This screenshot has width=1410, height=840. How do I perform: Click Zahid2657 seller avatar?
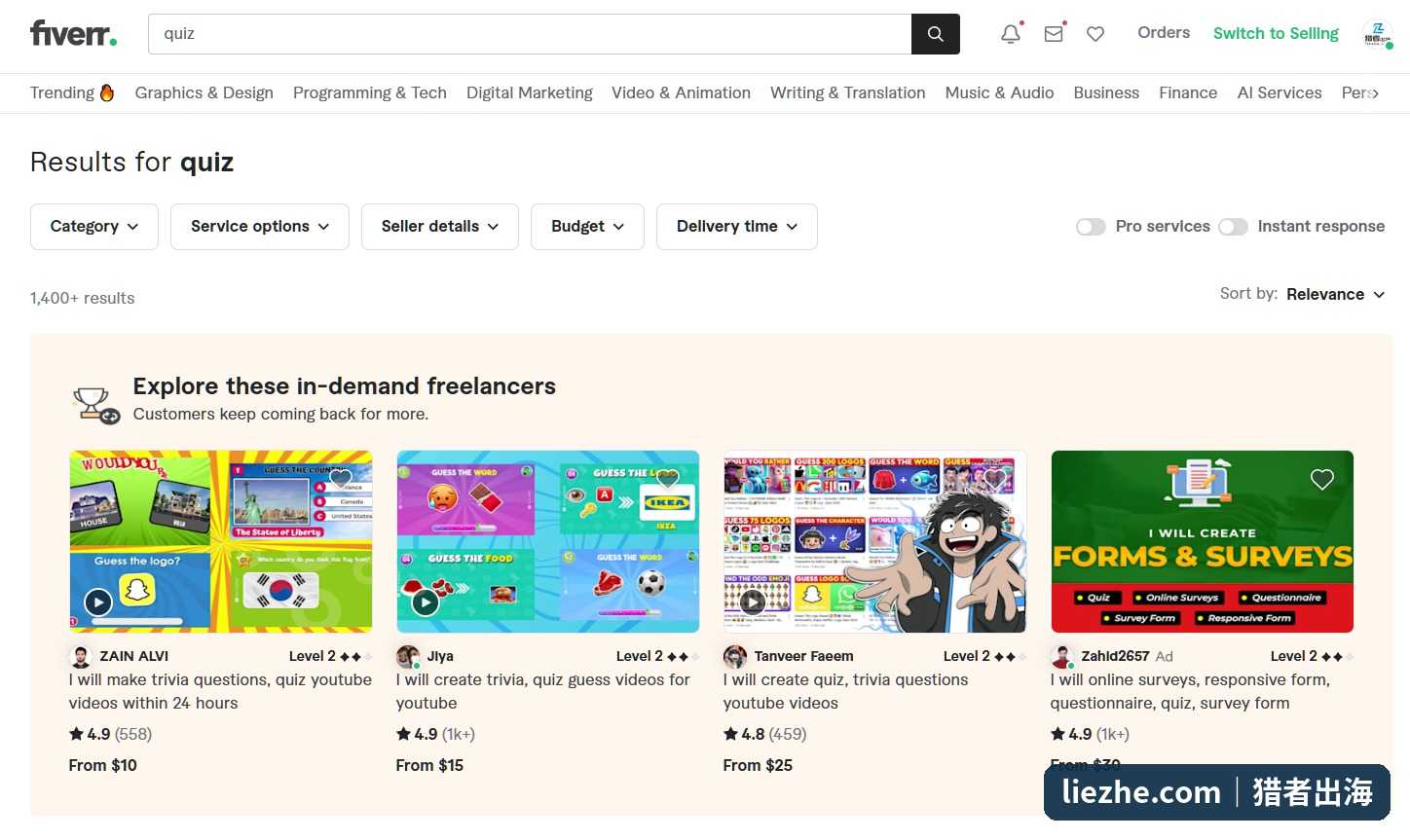[1062, 656]
